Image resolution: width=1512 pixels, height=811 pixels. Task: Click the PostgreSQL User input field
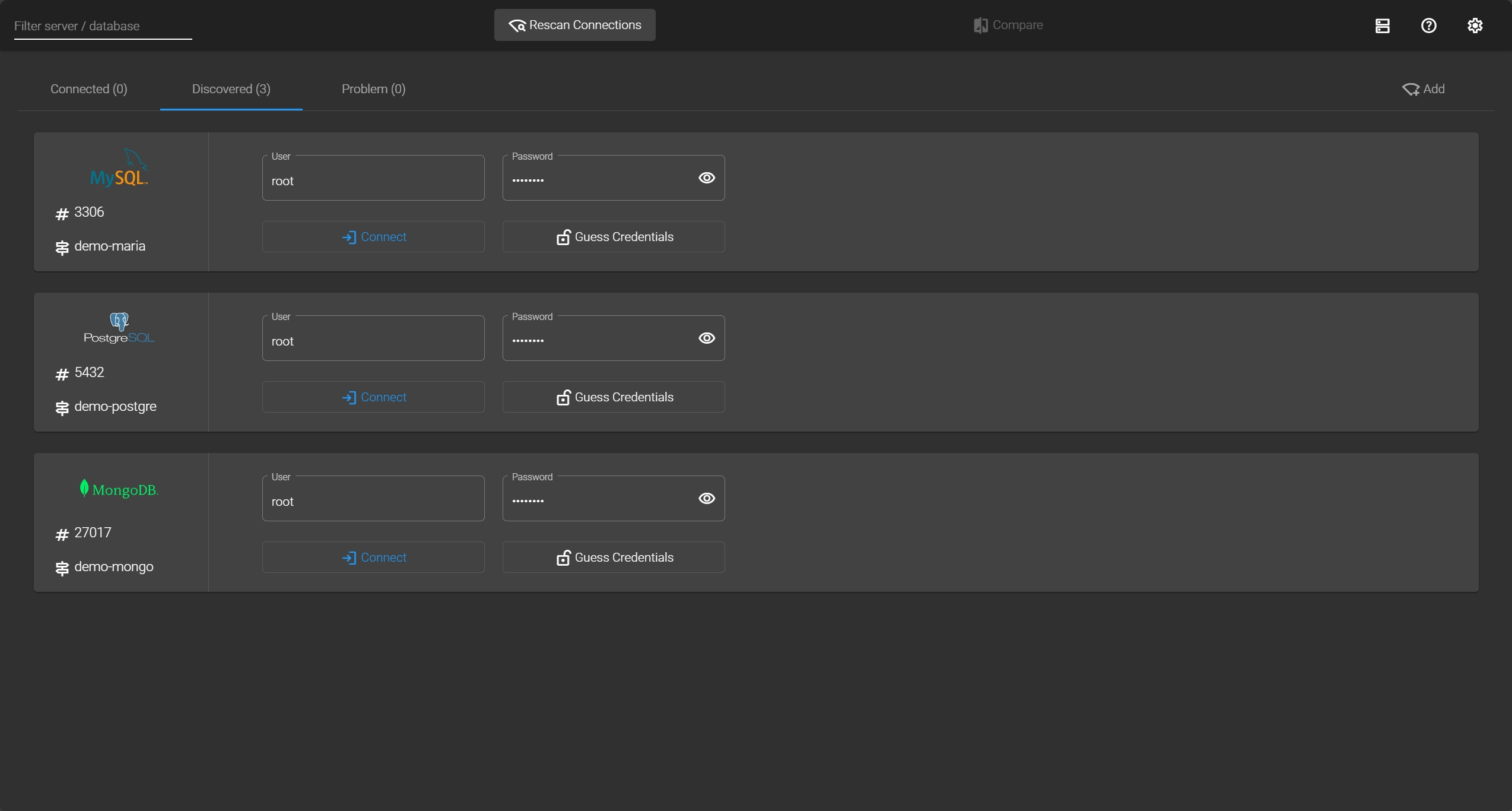373,341
